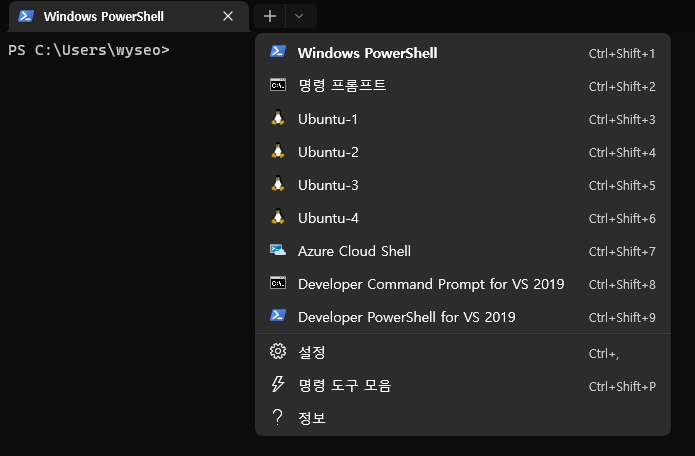The image size is (695, 456).
Task: Open Developer PowerShell for VS 2019
Action: click(463, 317)
